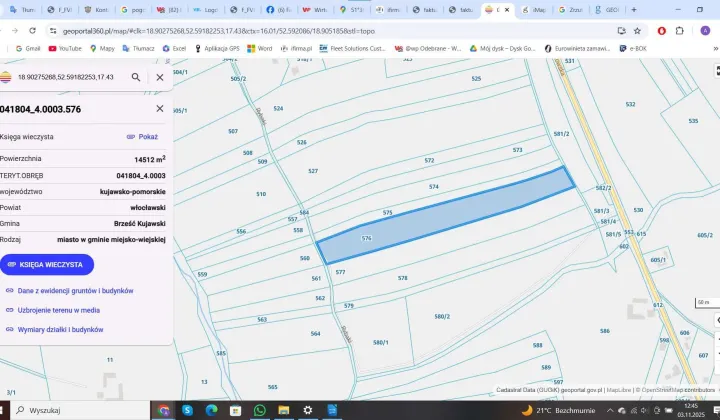Clear the search box with X icon
The width and height of the screenshot is (720, 420).
160,77
